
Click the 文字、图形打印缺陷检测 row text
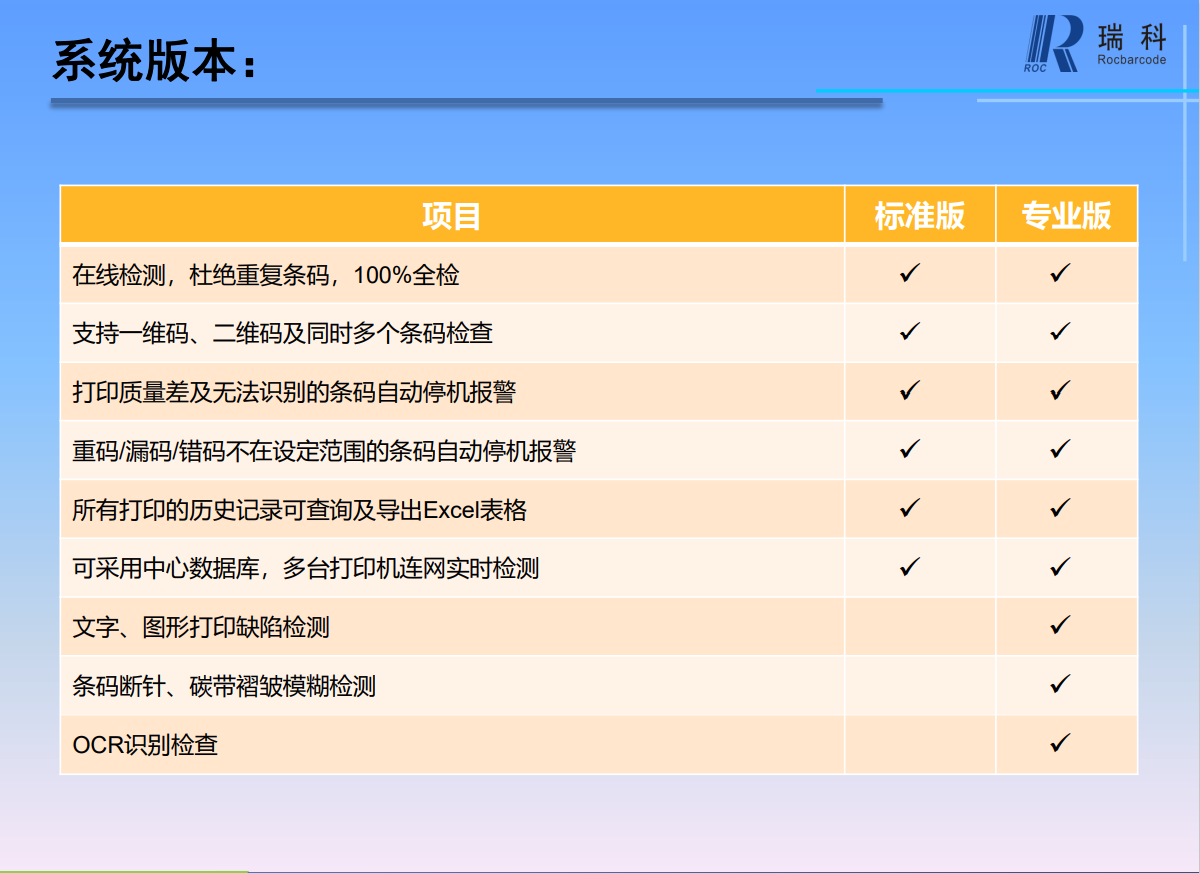click(200, 628)
